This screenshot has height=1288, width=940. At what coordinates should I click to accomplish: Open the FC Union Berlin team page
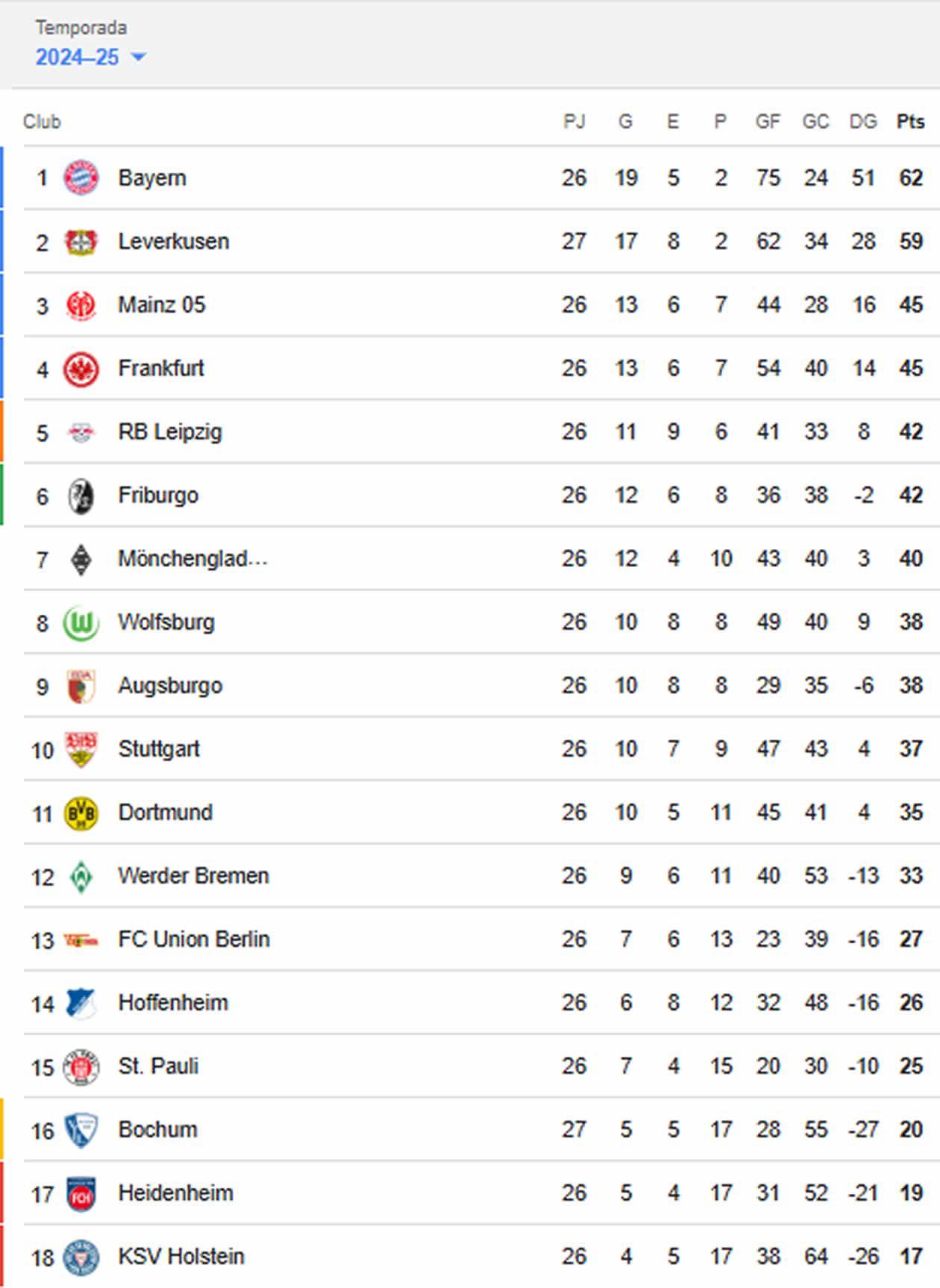[x=193, y=940]
